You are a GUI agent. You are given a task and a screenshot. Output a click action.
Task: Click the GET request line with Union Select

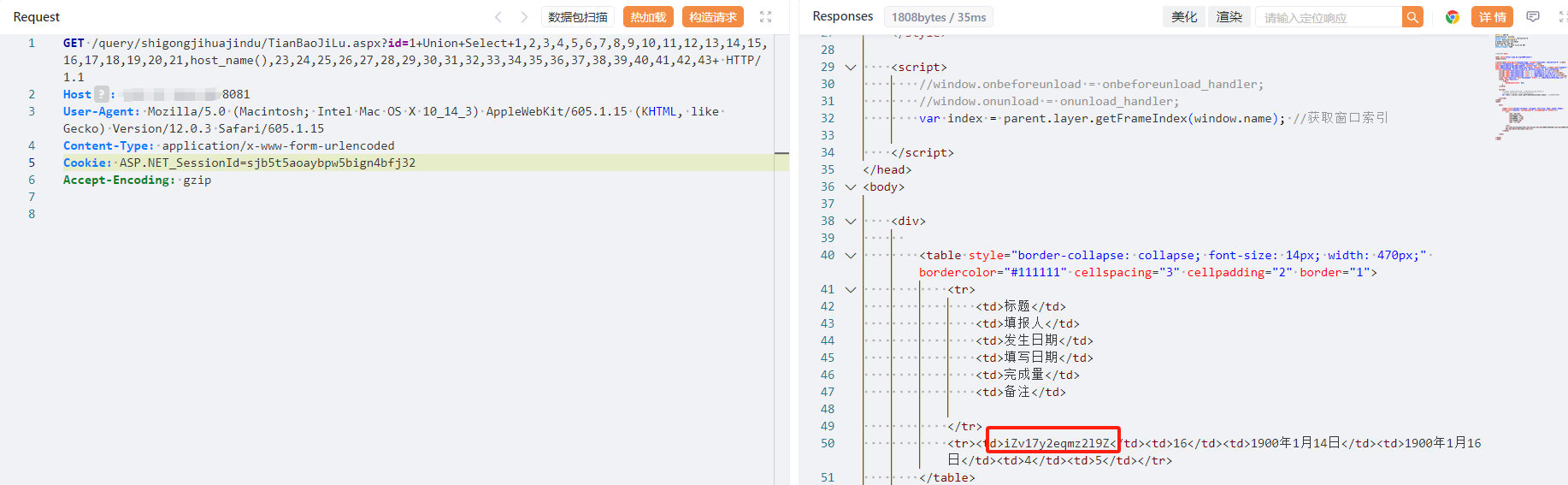point(415,60)
